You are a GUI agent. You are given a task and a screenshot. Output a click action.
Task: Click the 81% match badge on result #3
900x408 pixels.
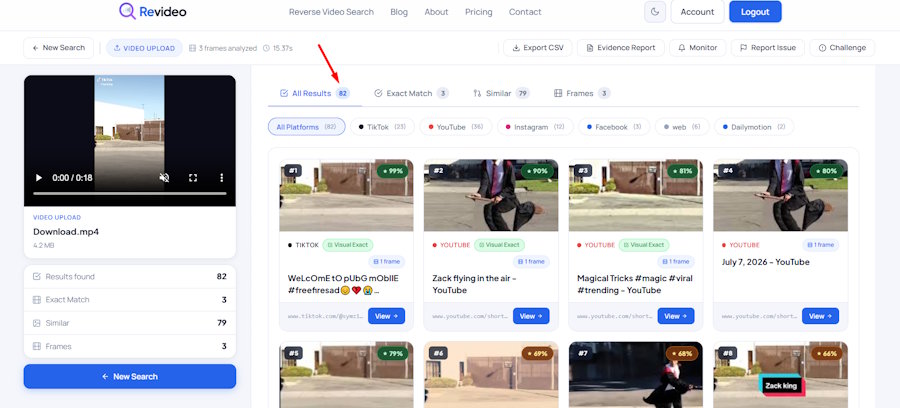[682, 171]
